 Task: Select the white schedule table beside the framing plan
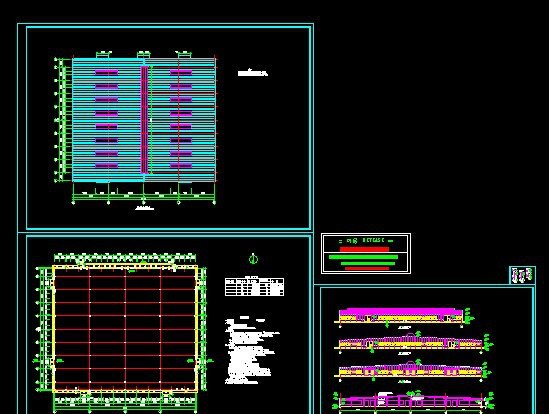coord(255,287)
